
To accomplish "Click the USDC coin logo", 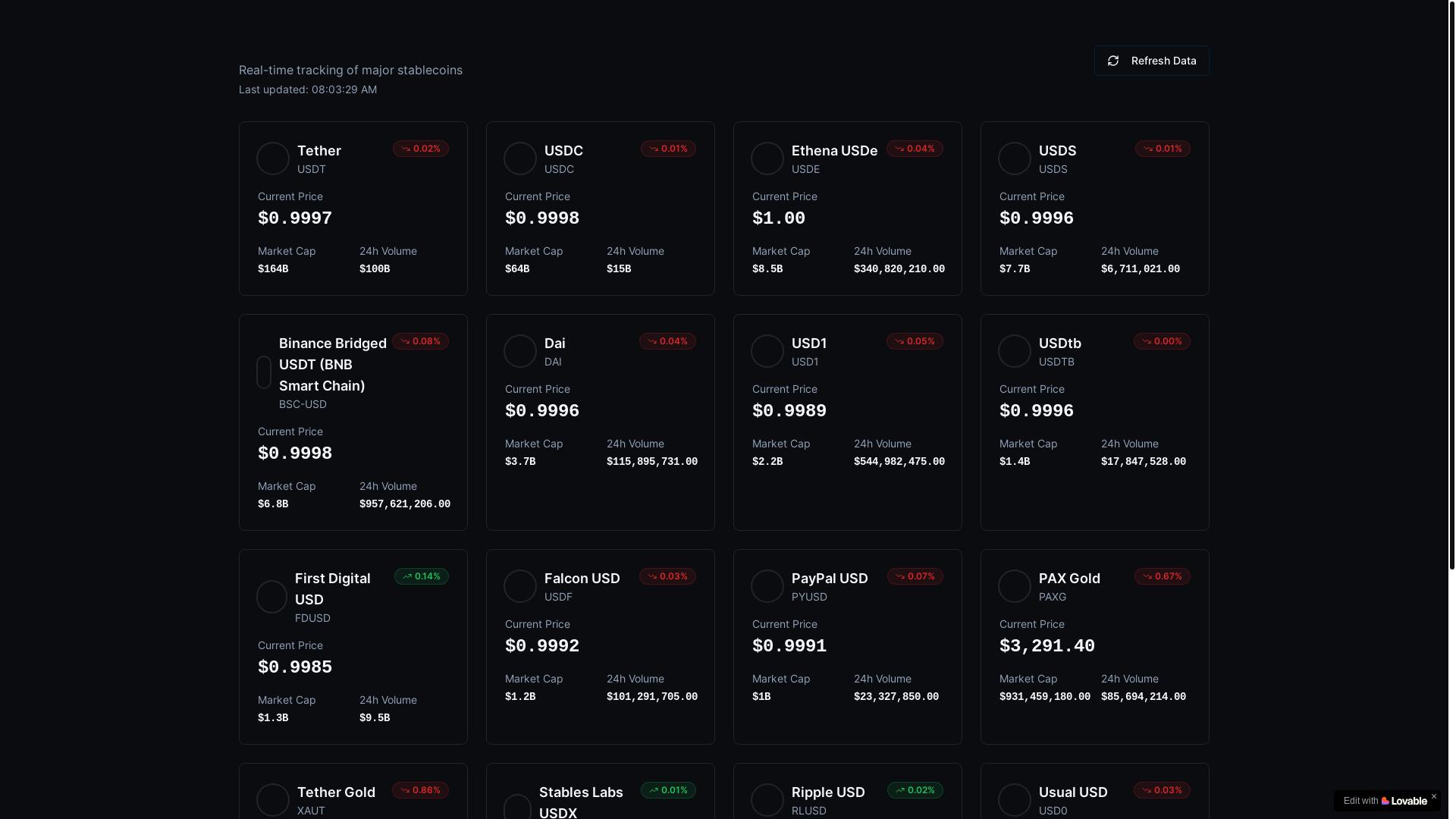I will click(520, 158).
